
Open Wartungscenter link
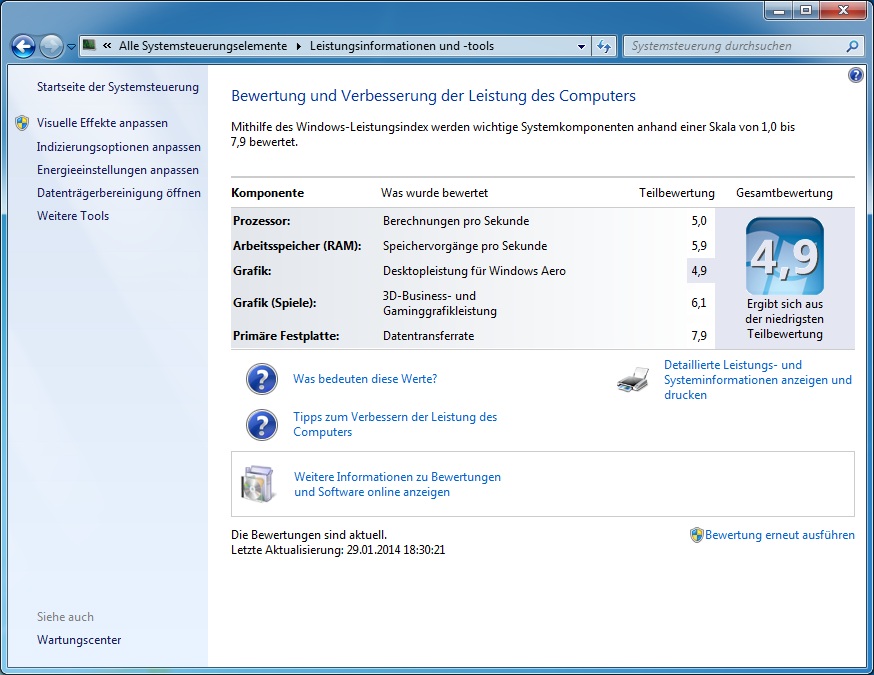click(x=79, y=640)
